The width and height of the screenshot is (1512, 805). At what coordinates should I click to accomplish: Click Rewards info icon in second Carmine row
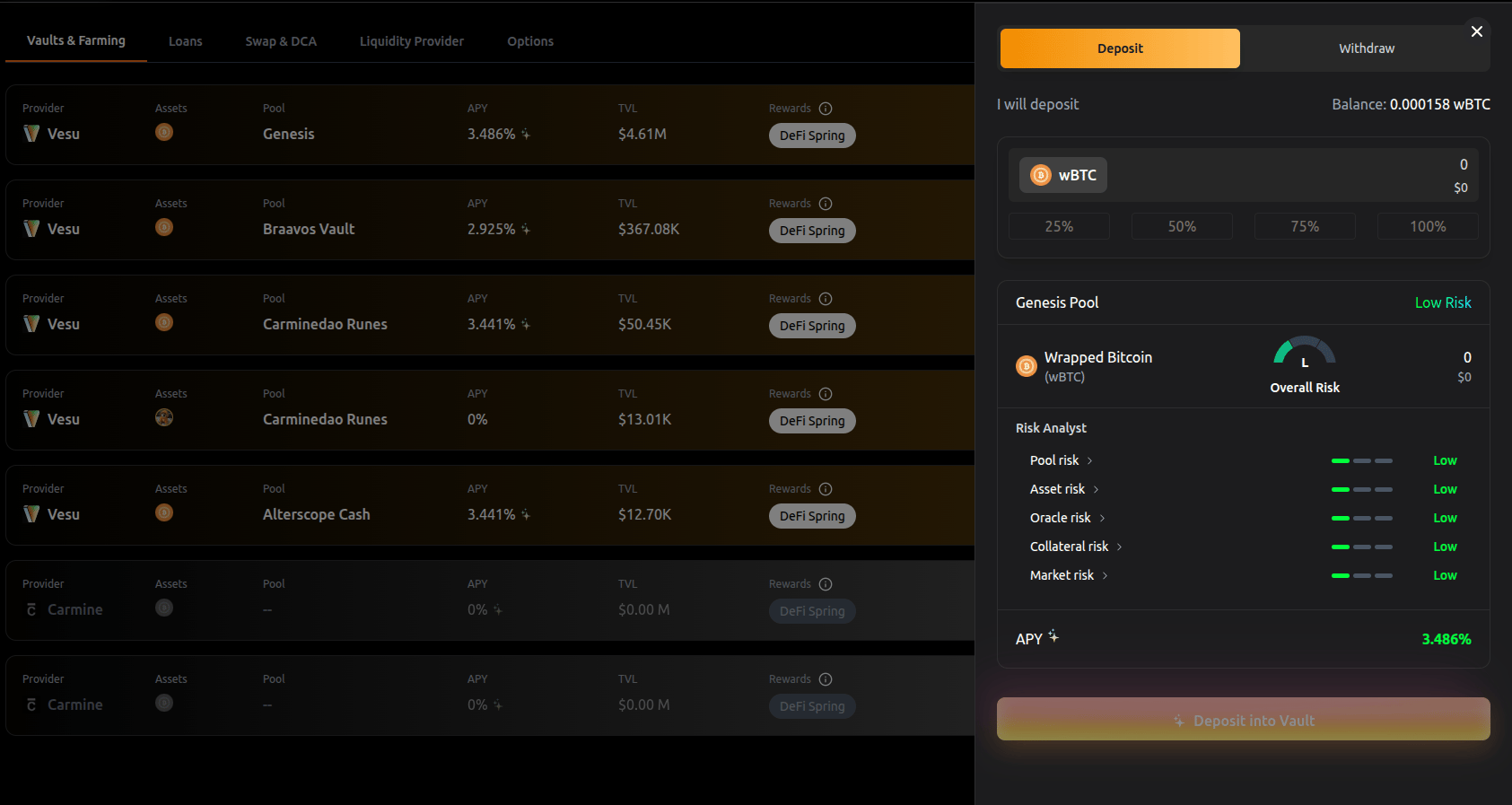[x=826, y=679]
